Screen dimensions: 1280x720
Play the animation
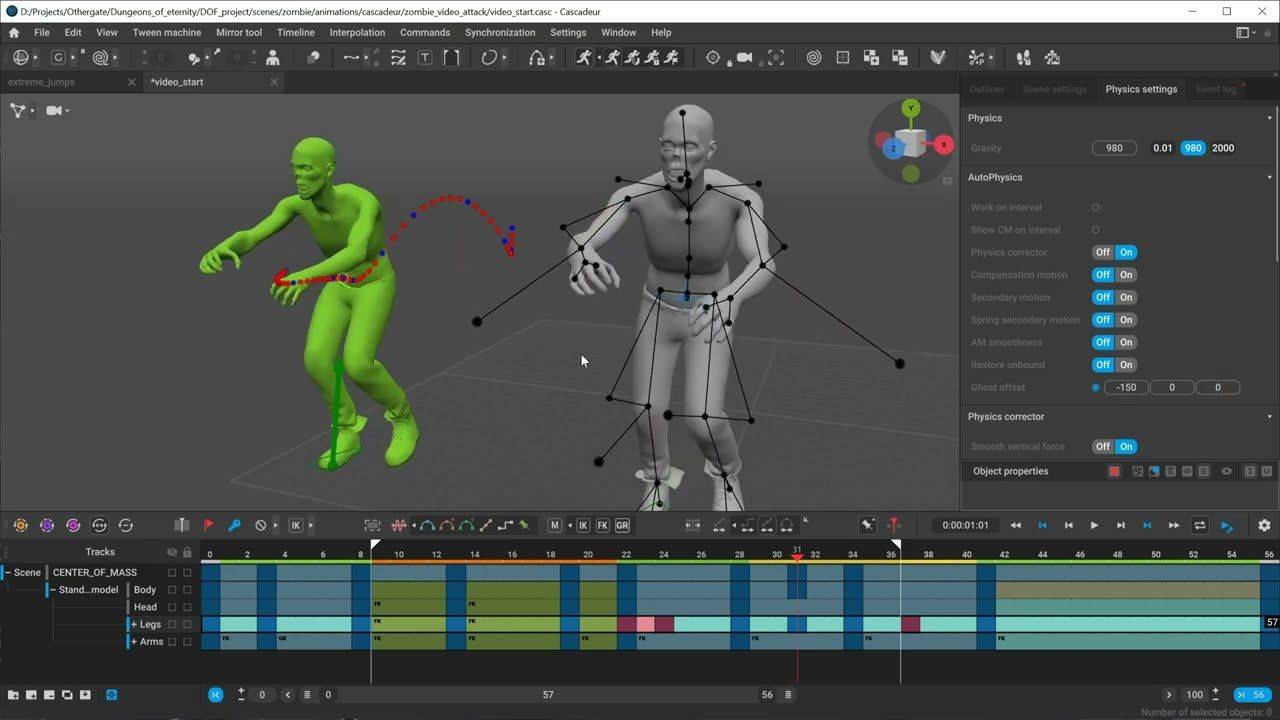click(x=1094, y=525)
